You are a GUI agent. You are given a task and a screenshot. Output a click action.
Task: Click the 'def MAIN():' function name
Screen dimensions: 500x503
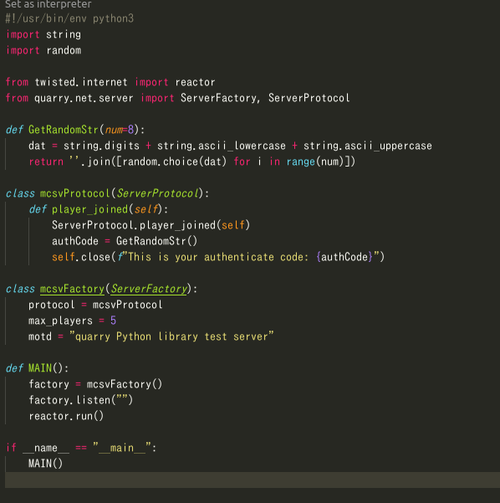click(x=40, y=368)
